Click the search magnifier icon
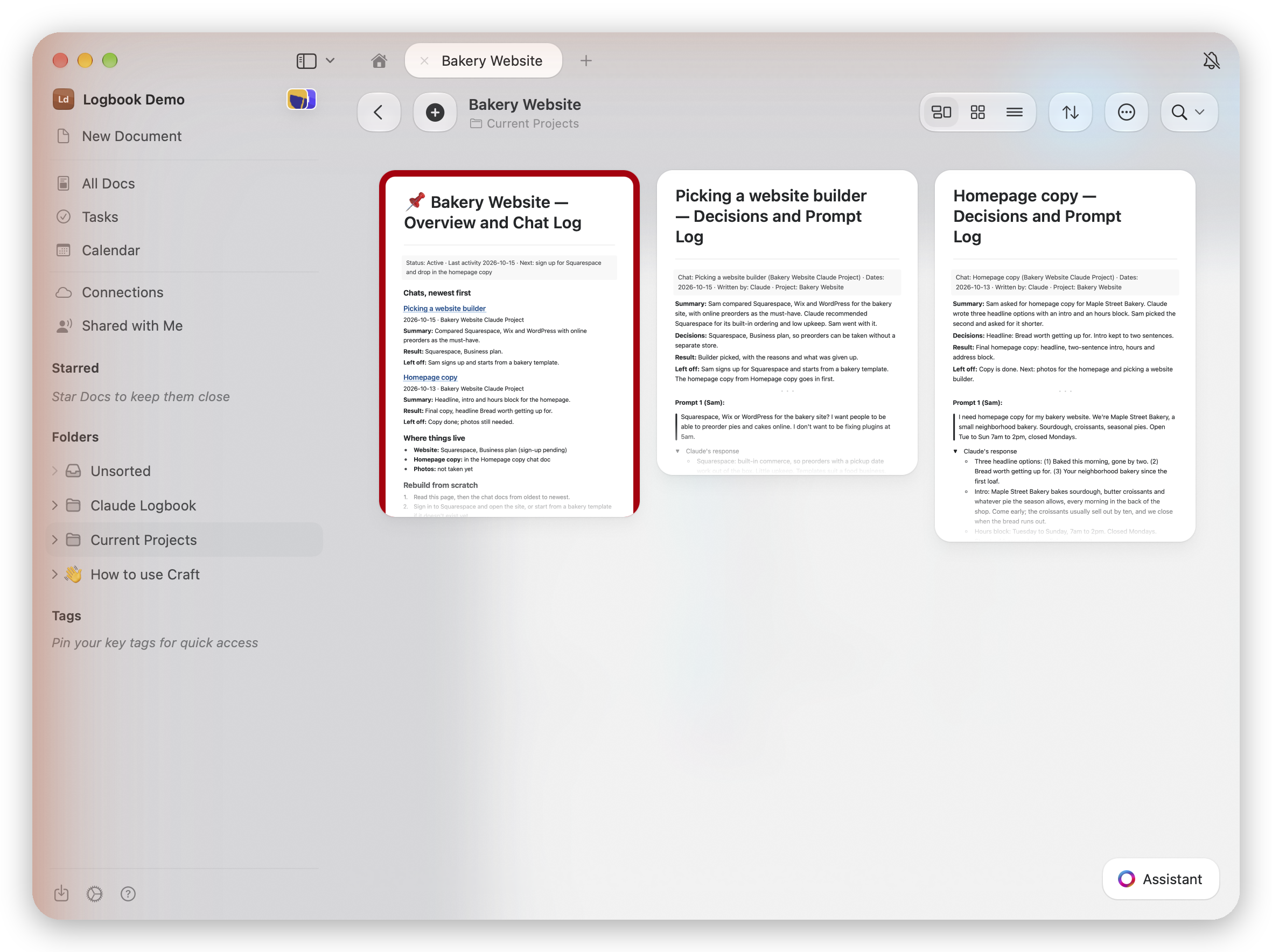Screen dimensions: 1272x952 (x=1179, y=112)
